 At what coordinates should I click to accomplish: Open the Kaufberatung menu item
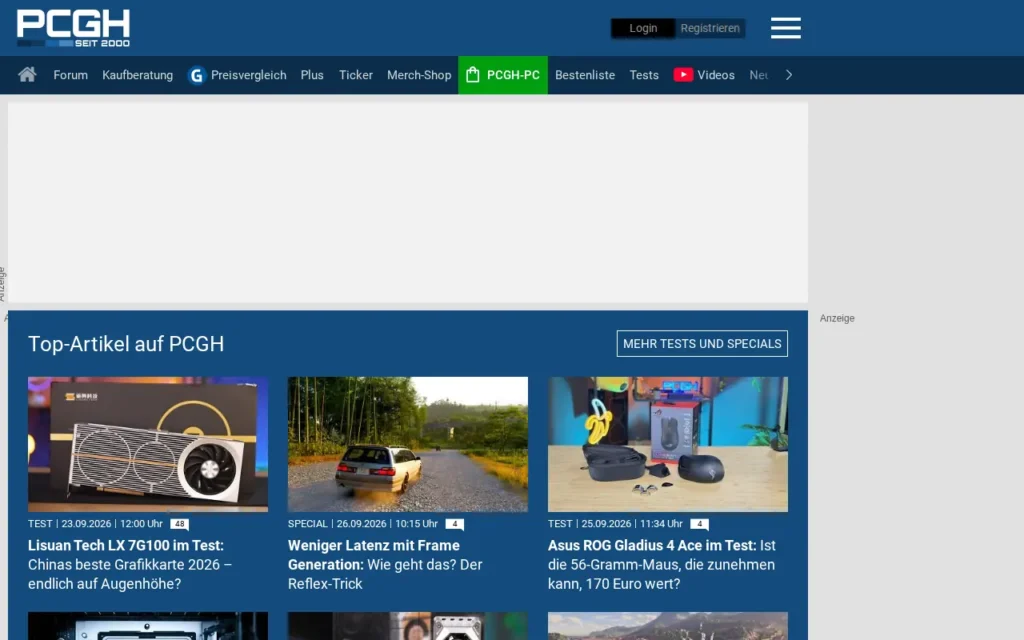point(137,75)
